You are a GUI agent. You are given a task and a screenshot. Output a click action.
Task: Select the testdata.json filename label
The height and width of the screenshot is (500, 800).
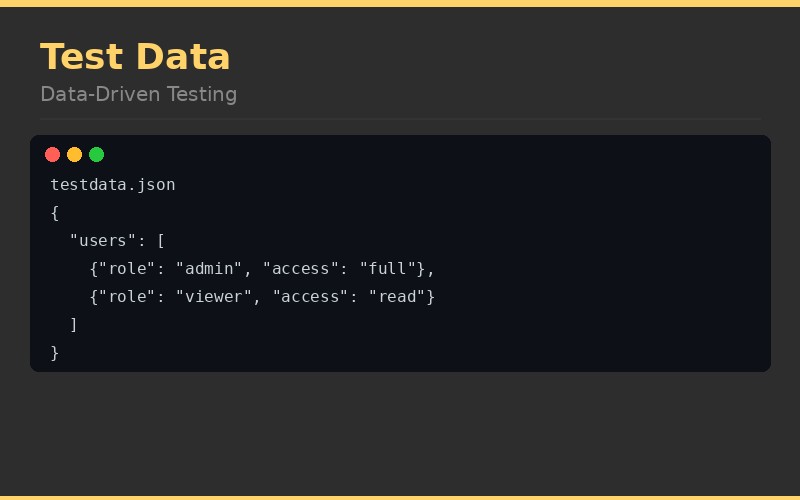click(x=113, y=185)
